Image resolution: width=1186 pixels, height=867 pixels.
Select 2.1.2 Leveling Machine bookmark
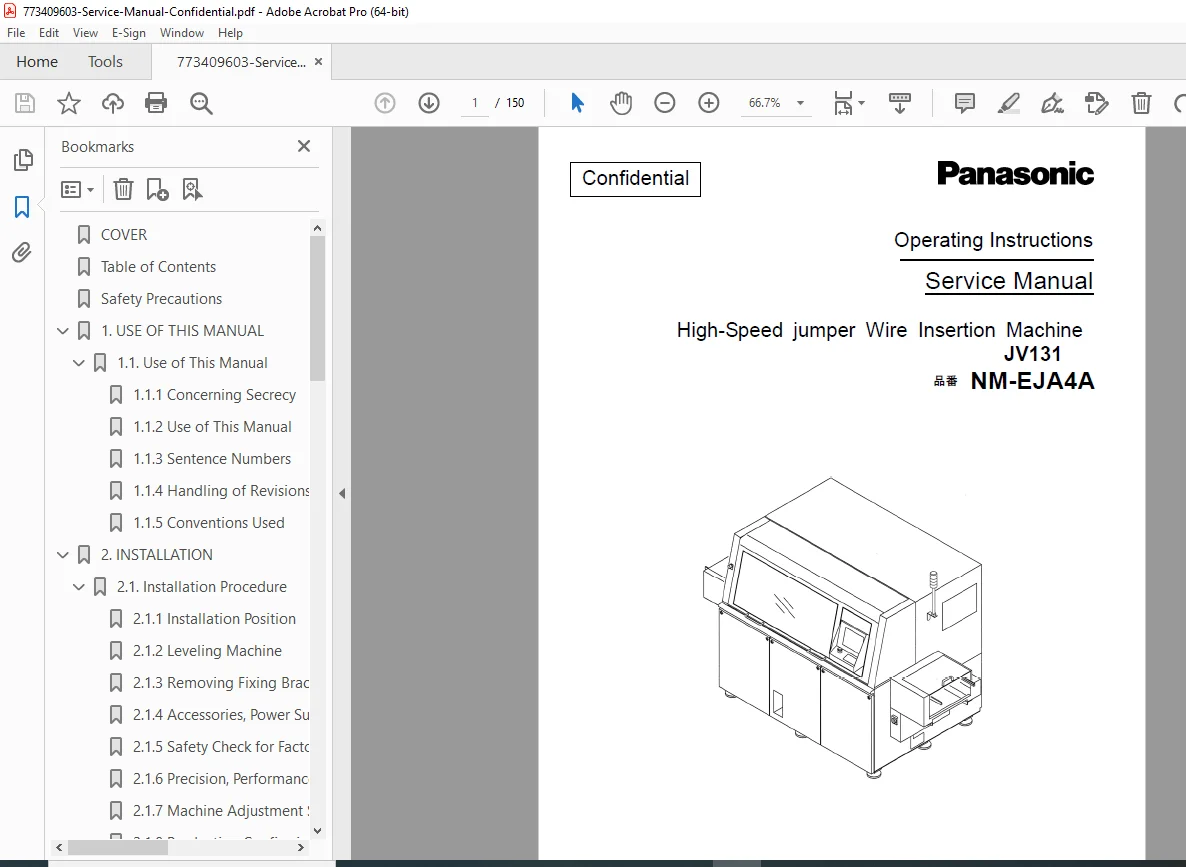tap(207, 651)
